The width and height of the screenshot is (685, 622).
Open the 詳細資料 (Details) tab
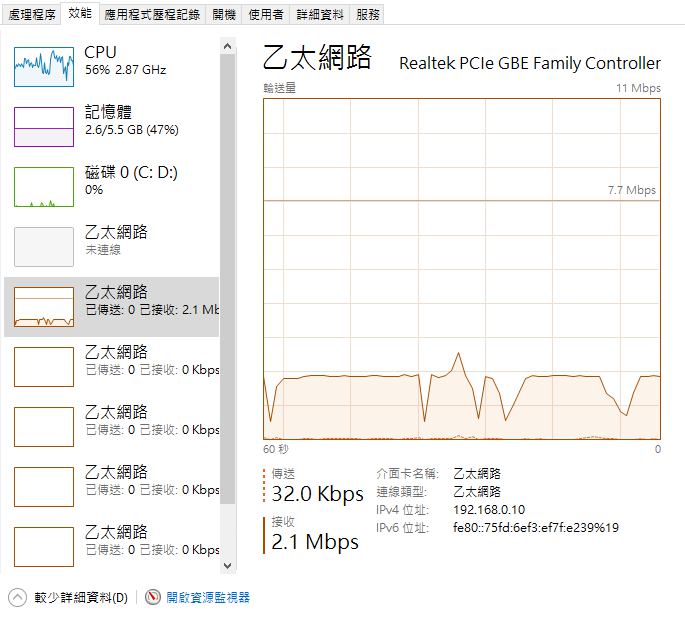[320, 15]
